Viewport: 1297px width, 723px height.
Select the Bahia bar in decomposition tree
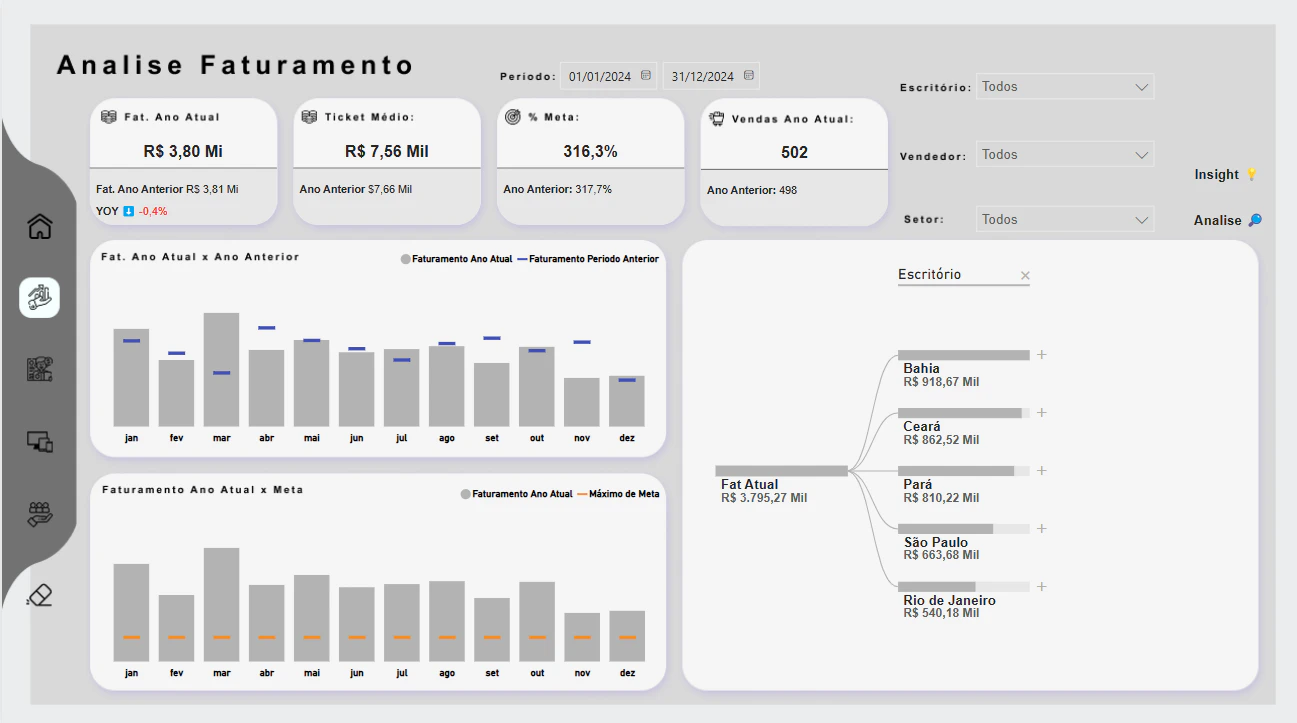964,355
